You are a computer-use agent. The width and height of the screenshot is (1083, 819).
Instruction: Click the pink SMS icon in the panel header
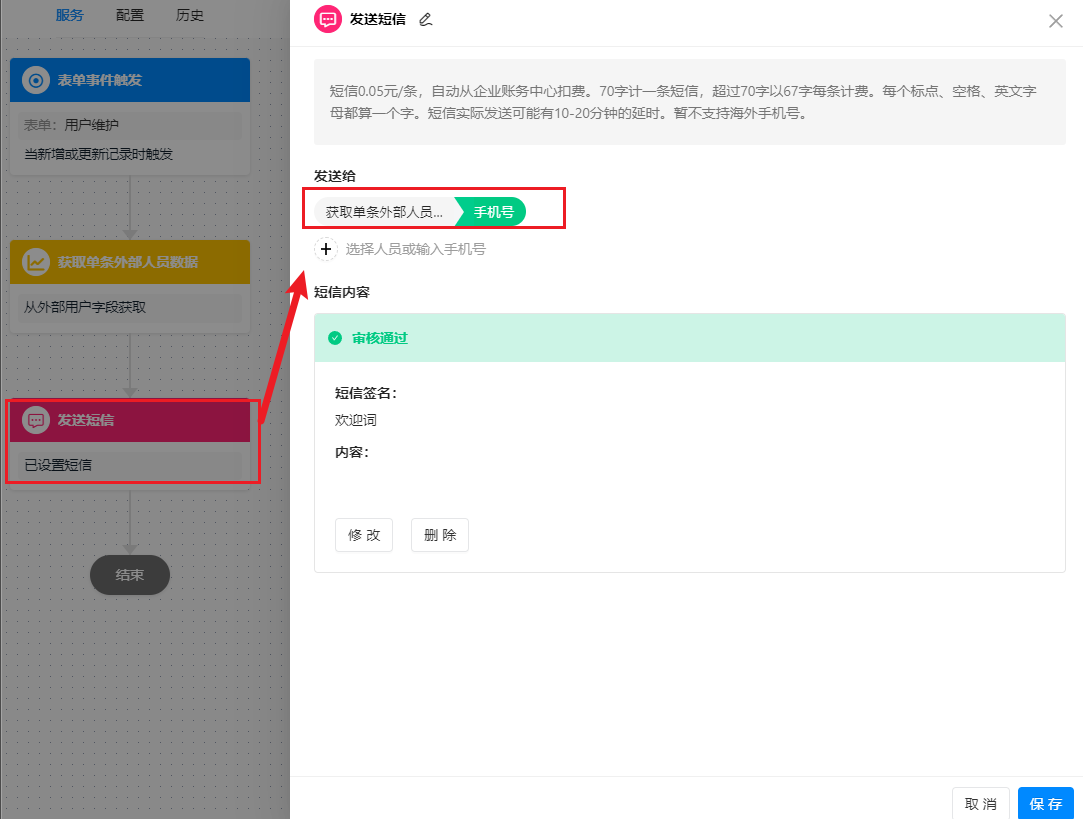(327, 19)
